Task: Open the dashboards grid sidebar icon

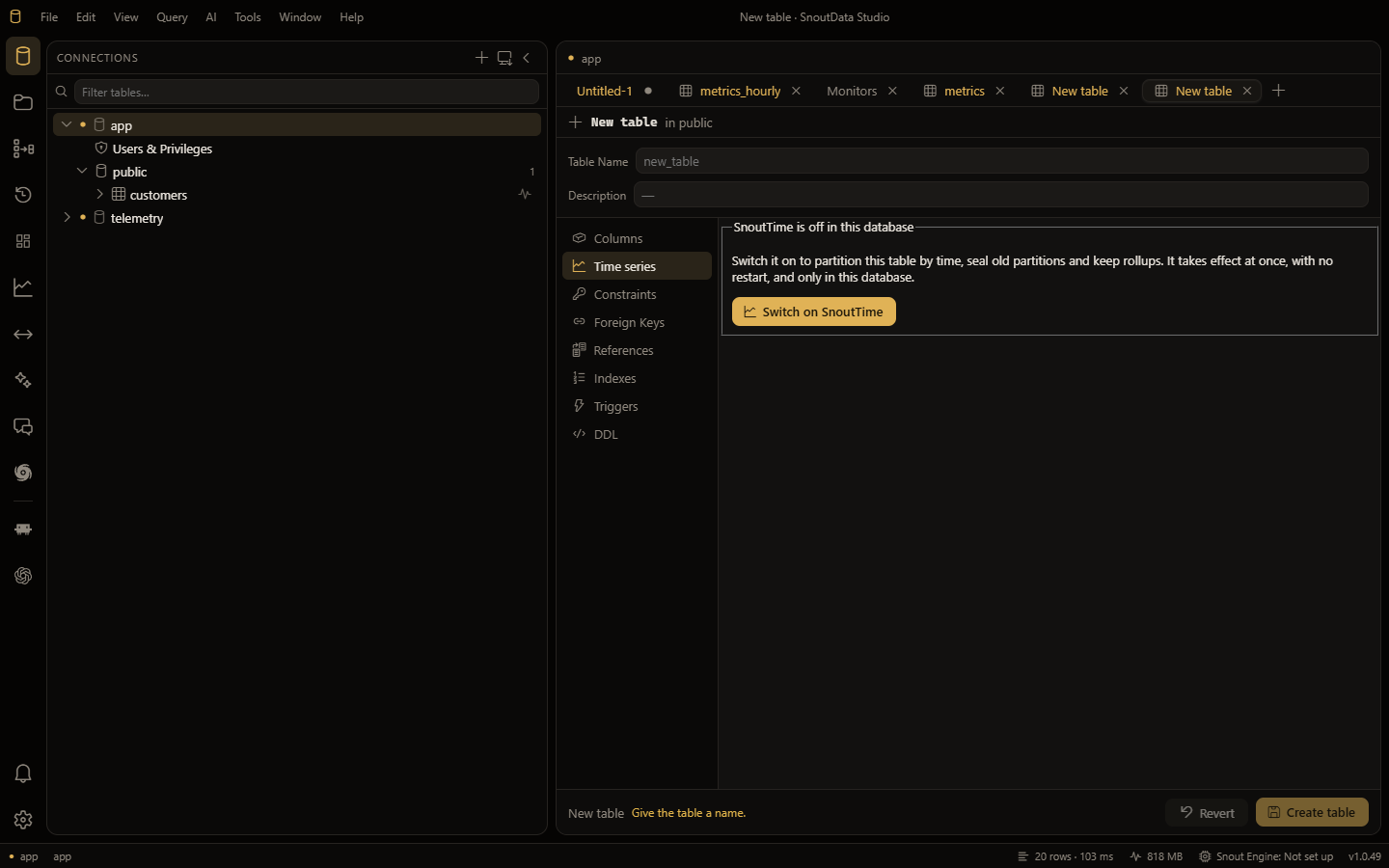Action: pyautogui.click(x=23, y=241)
